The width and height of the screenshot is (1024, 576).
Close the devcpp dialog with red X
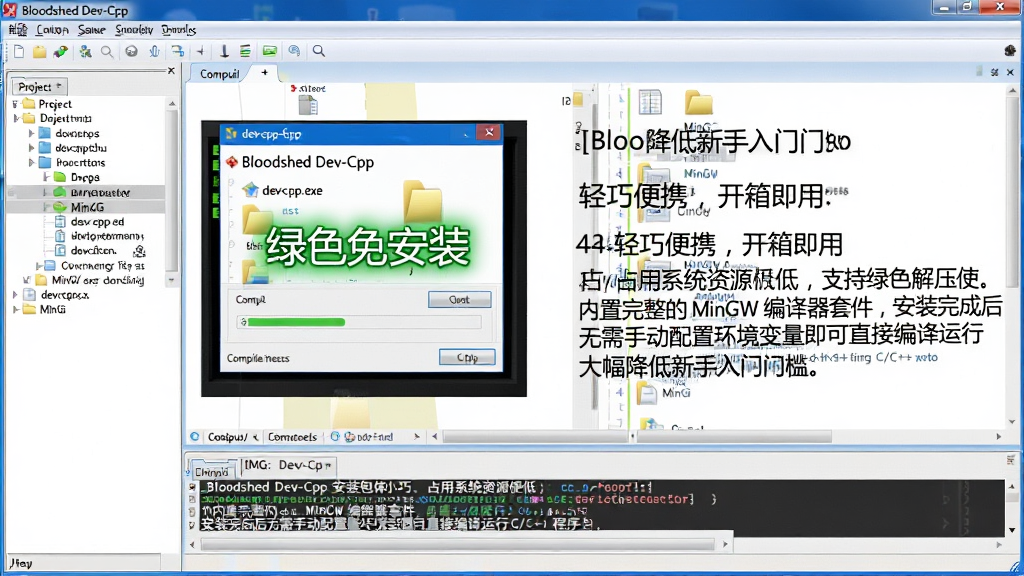[x=489, y=133]
